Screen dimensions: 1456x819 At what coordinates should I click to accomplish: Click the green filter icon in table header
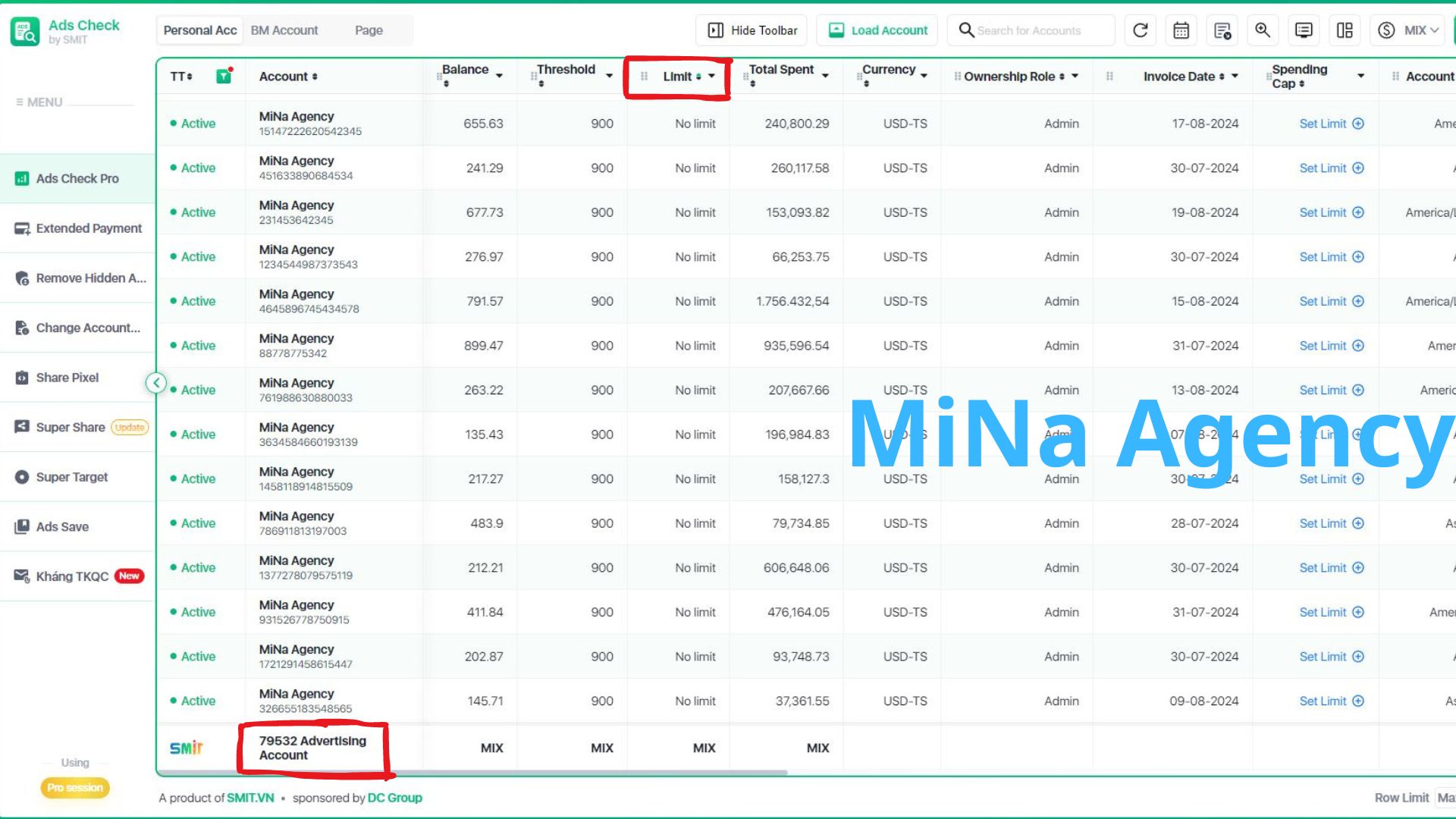tap(224, 76)
